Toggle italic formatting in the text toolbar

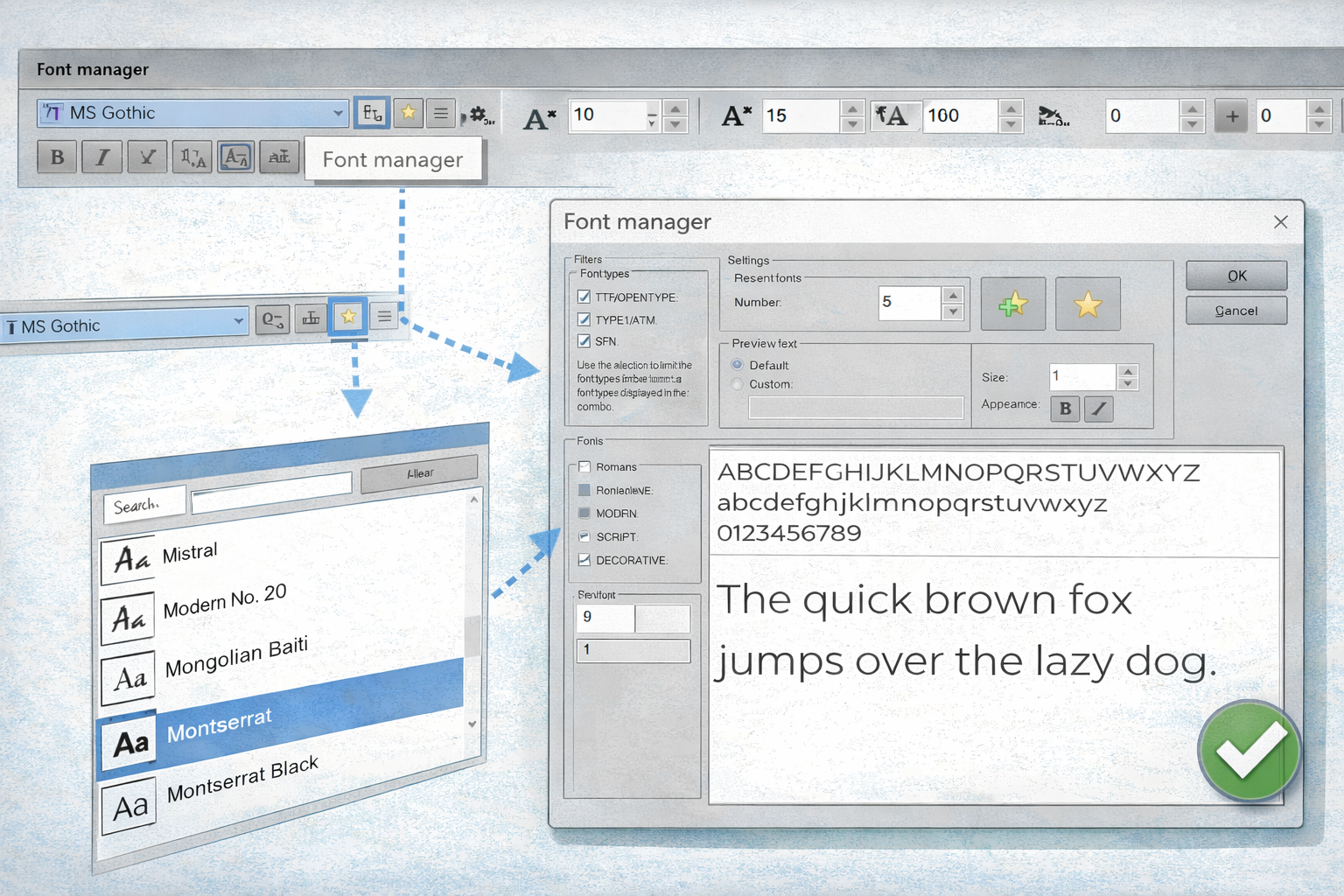[x=101, y=157]
